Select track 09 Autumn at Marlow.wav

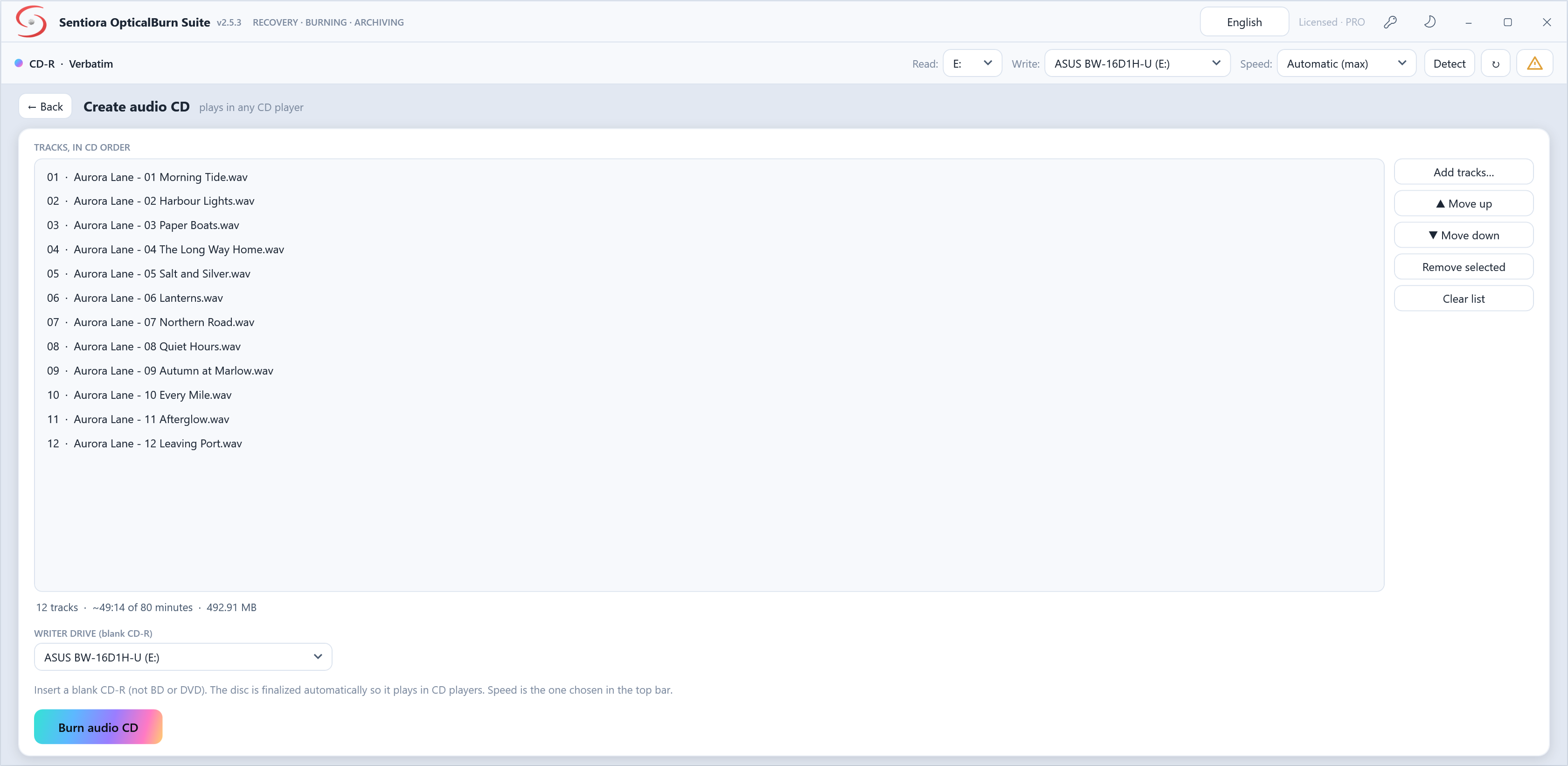point(709,371)
